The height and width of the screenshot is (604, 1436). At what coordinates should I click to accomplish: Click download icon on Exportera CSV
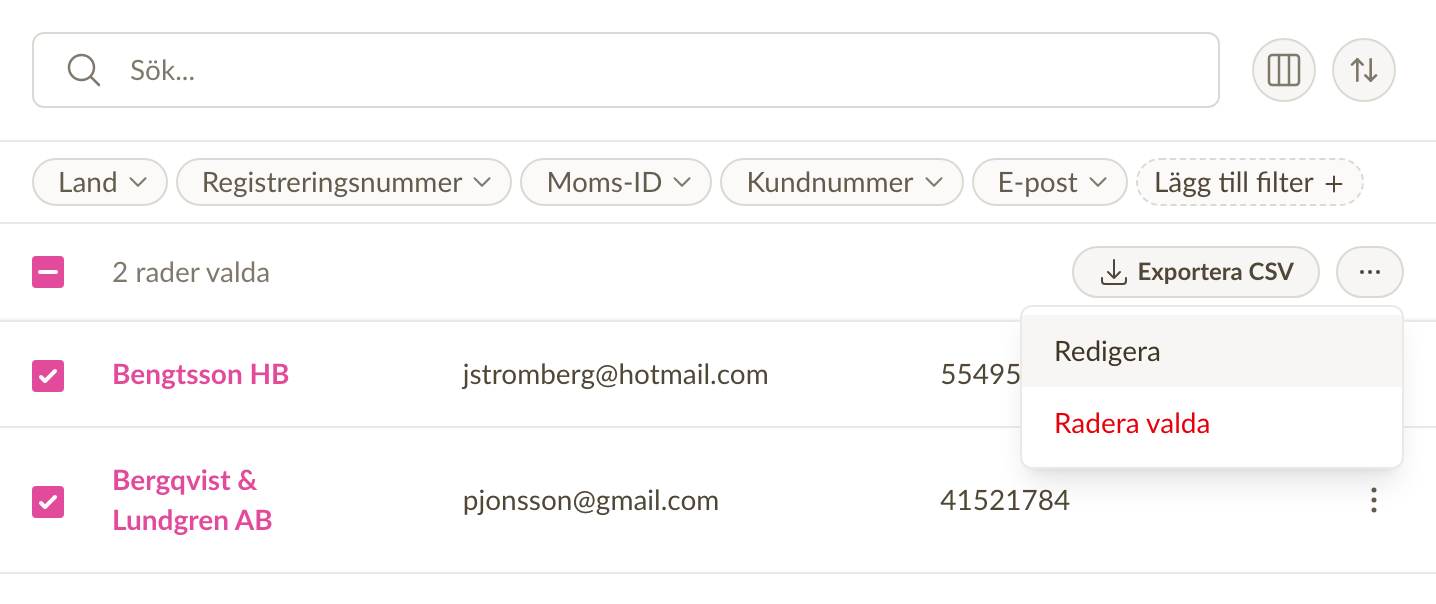[1113, 272]
